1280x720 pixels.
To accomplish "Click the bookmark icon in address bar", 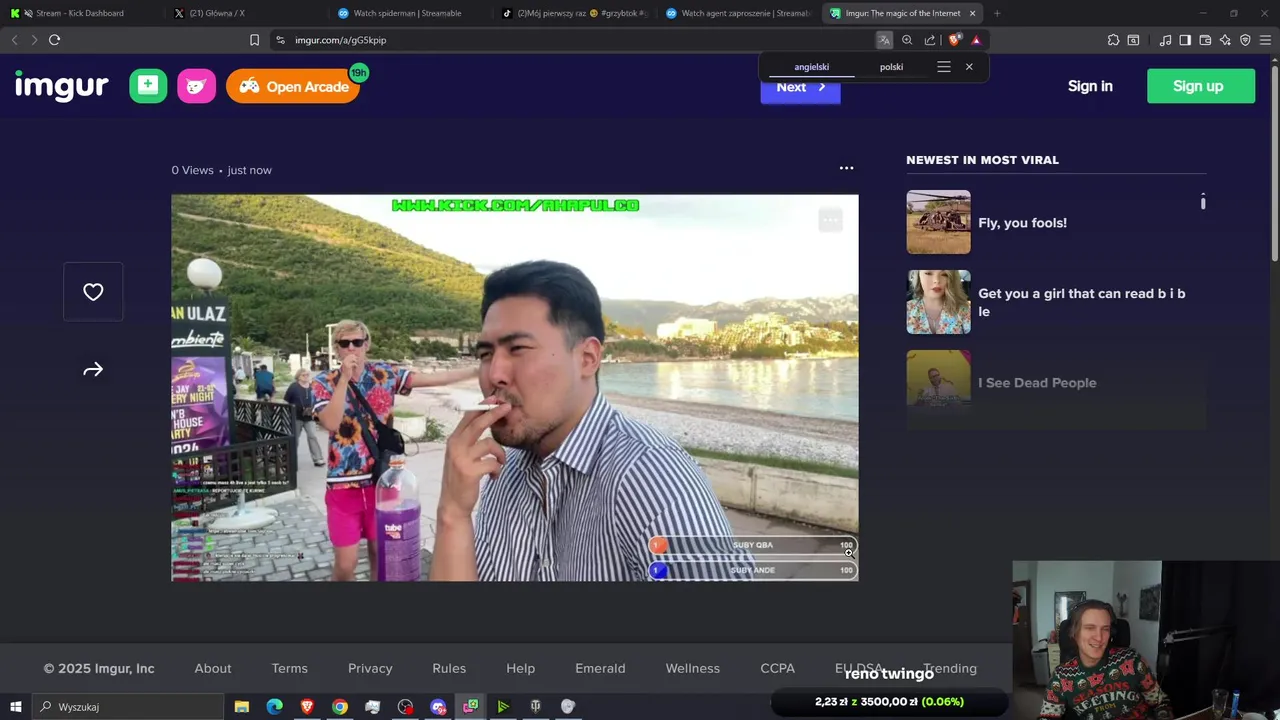I will 254,40.
